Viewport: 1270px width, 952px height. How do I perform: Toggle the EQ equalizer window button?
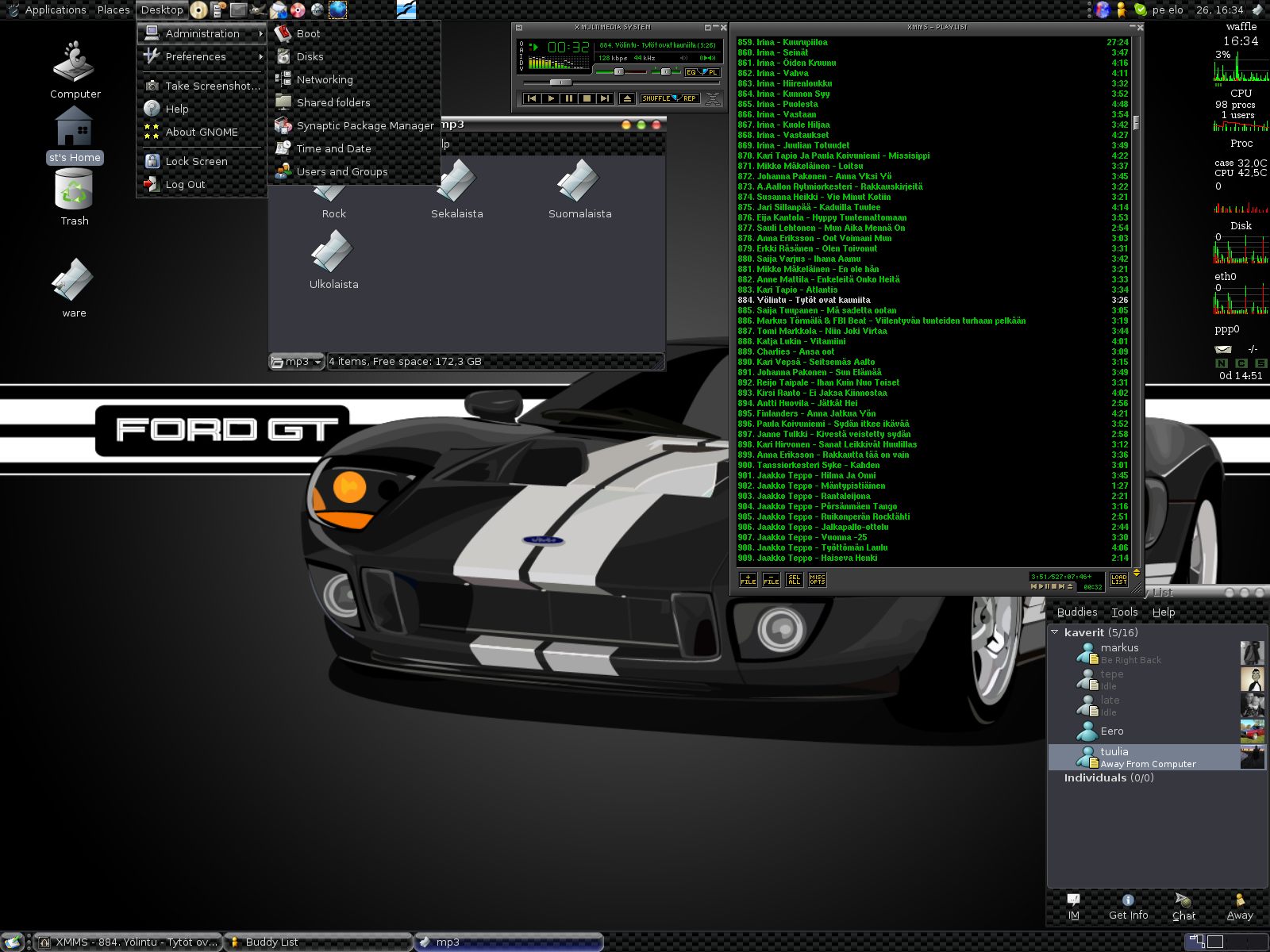pos(693,72)
